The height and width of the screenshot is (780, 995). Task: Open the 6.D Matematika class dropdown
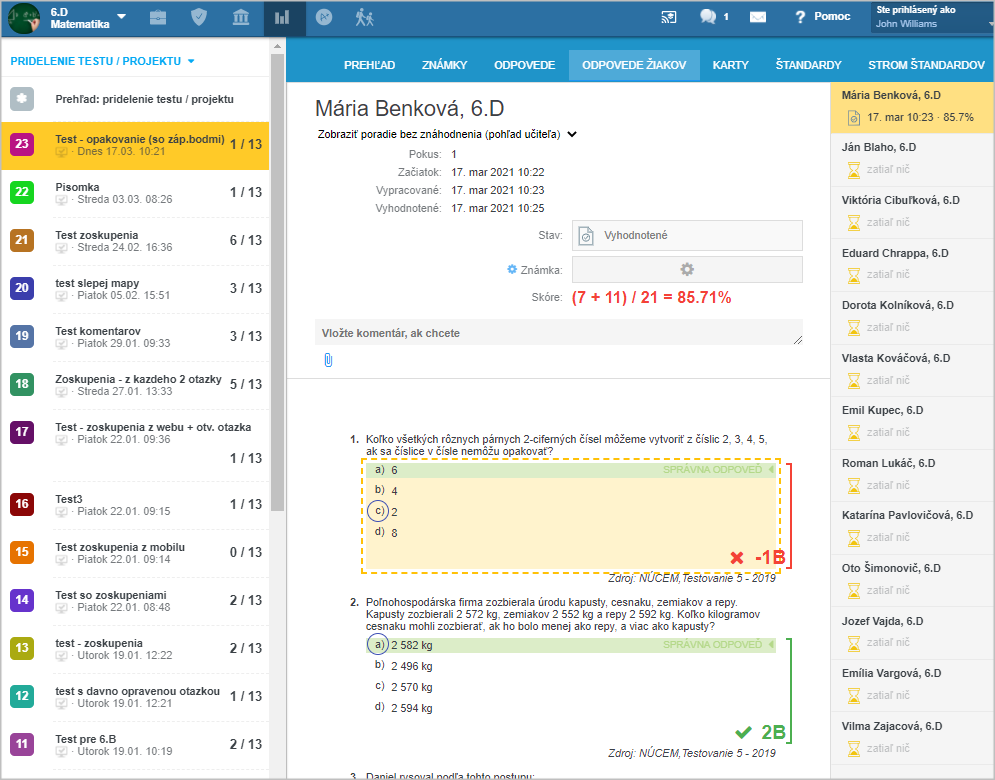click(x=88, y=18)
